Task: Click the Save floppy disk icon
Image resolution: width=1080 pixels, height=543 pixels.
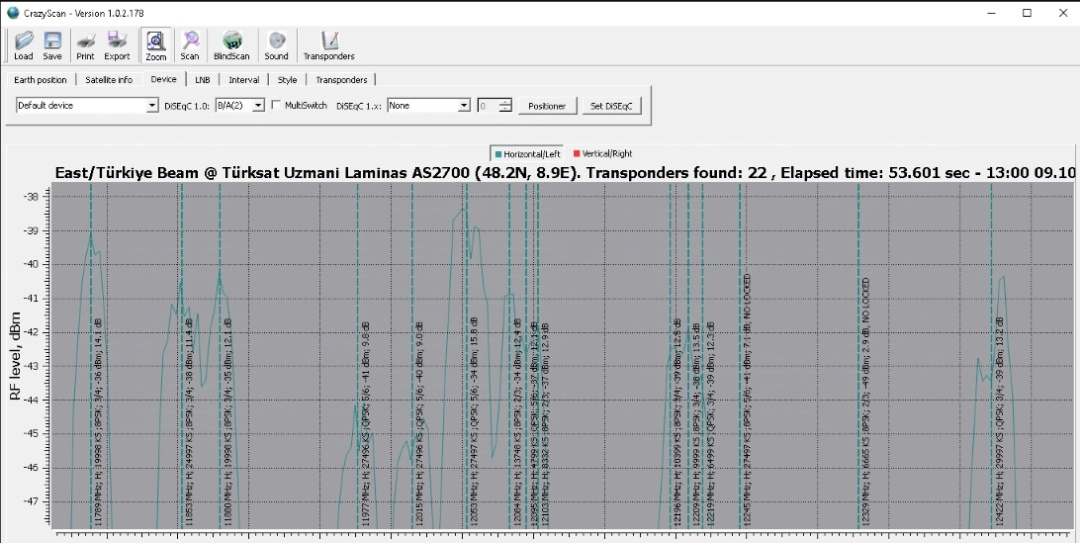Action: (52, 46)
